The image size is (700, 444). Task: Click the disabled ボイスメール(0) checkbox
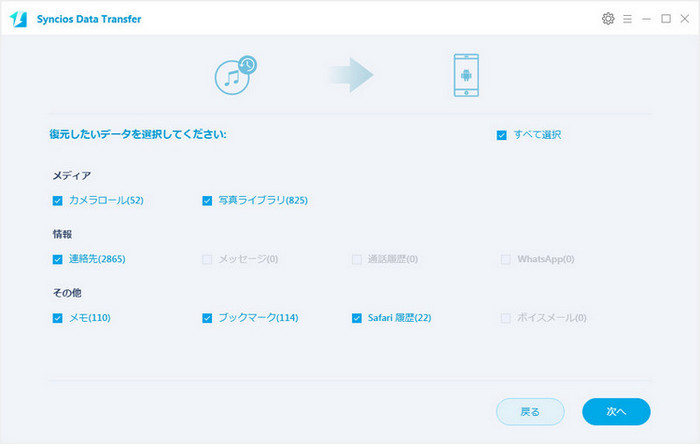click(x=505, y=318)
